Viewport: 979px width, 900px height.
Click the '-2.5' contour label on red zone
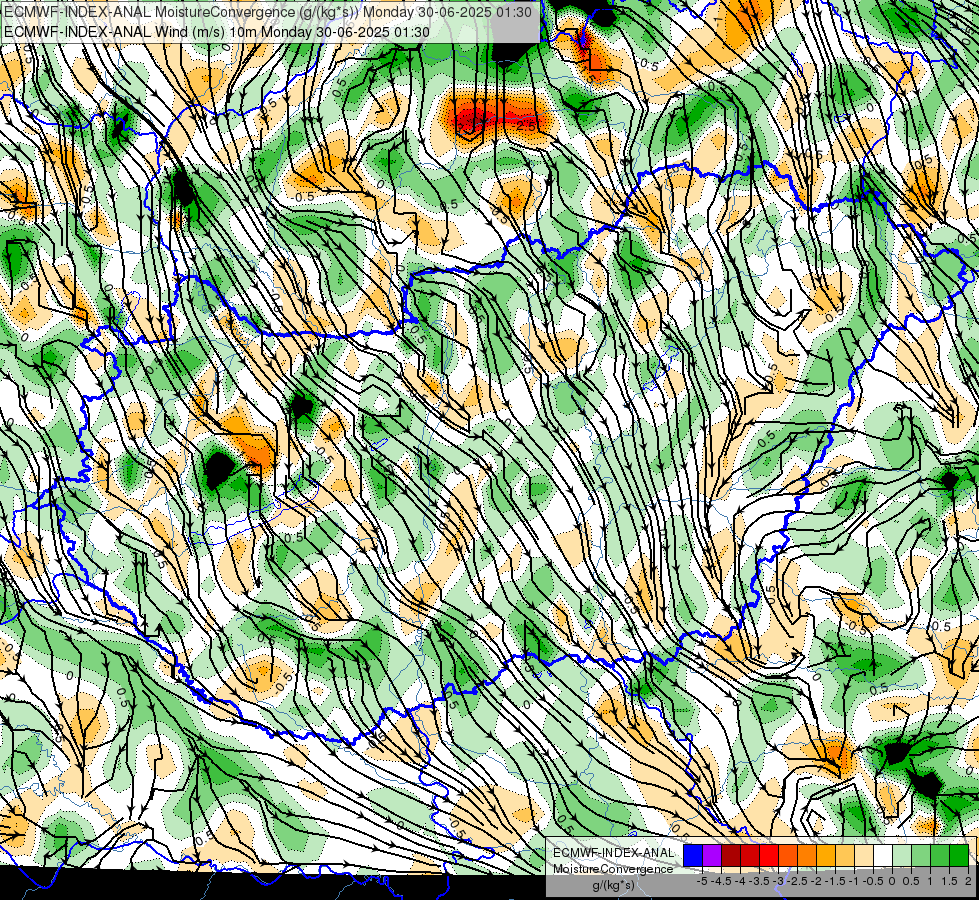pyautogui.click(x=526, y=126)
